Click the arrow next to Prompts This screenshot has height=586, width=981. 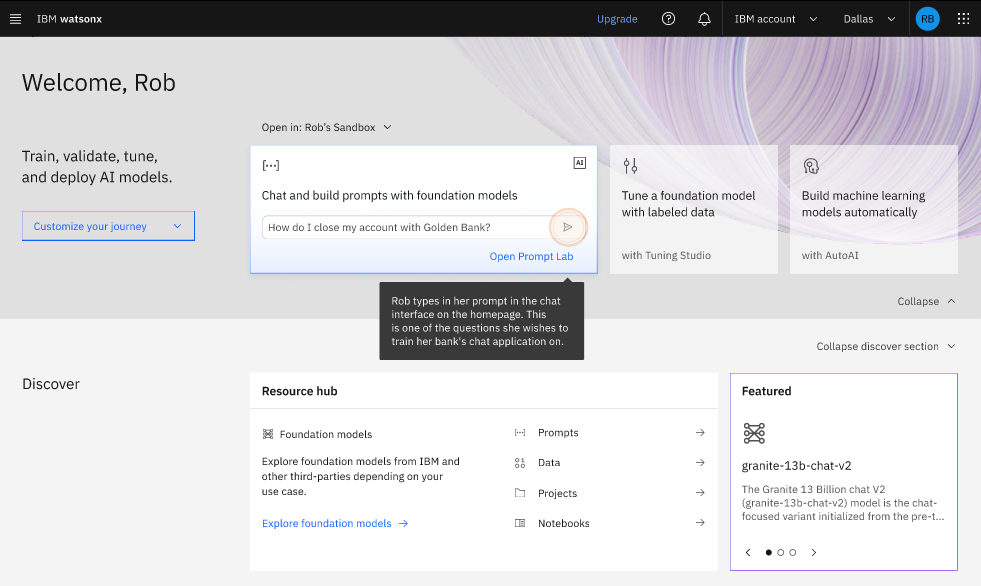pos(700,433)
